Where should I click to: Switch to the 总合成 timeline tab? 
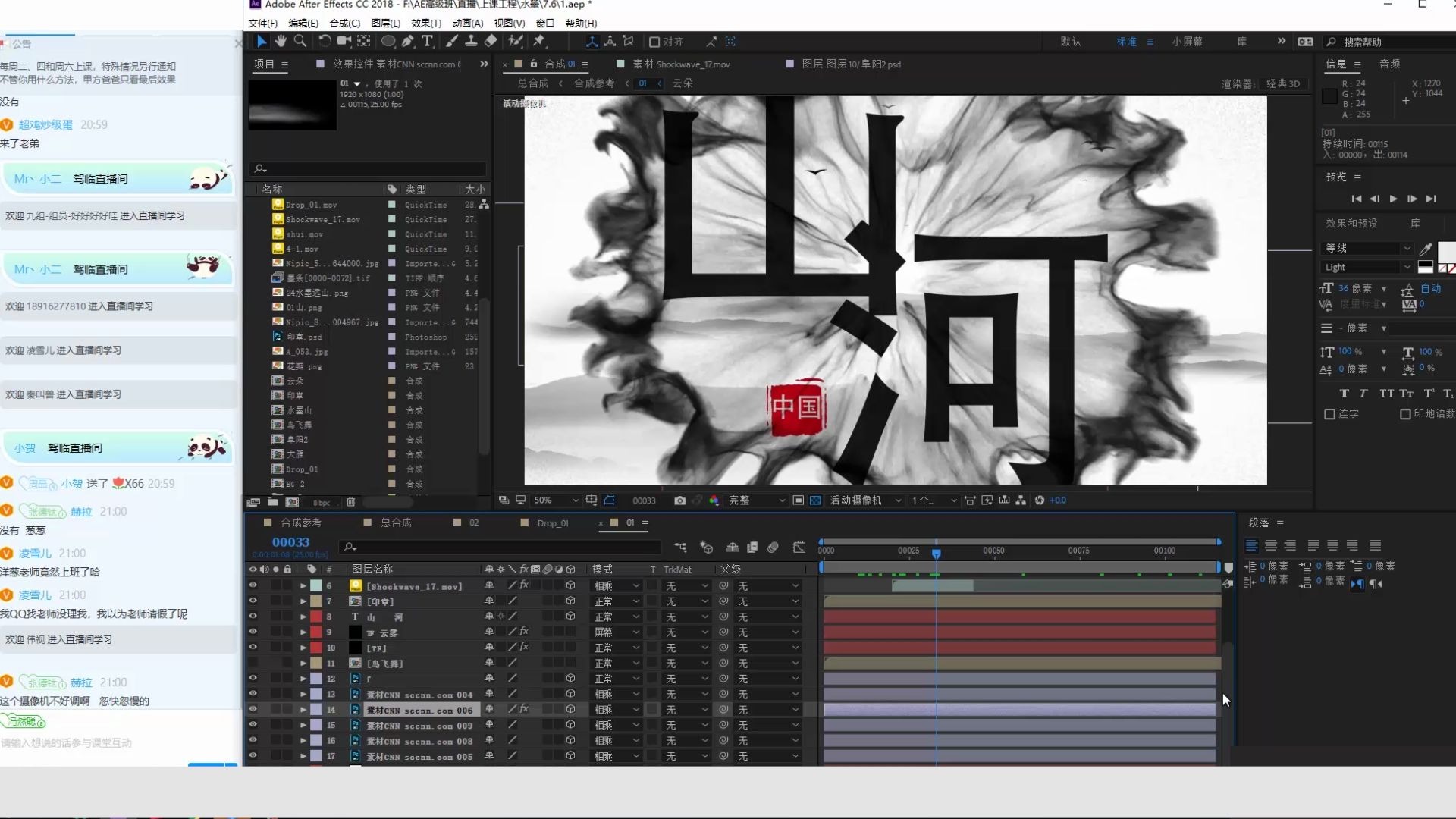coord(396,523)
